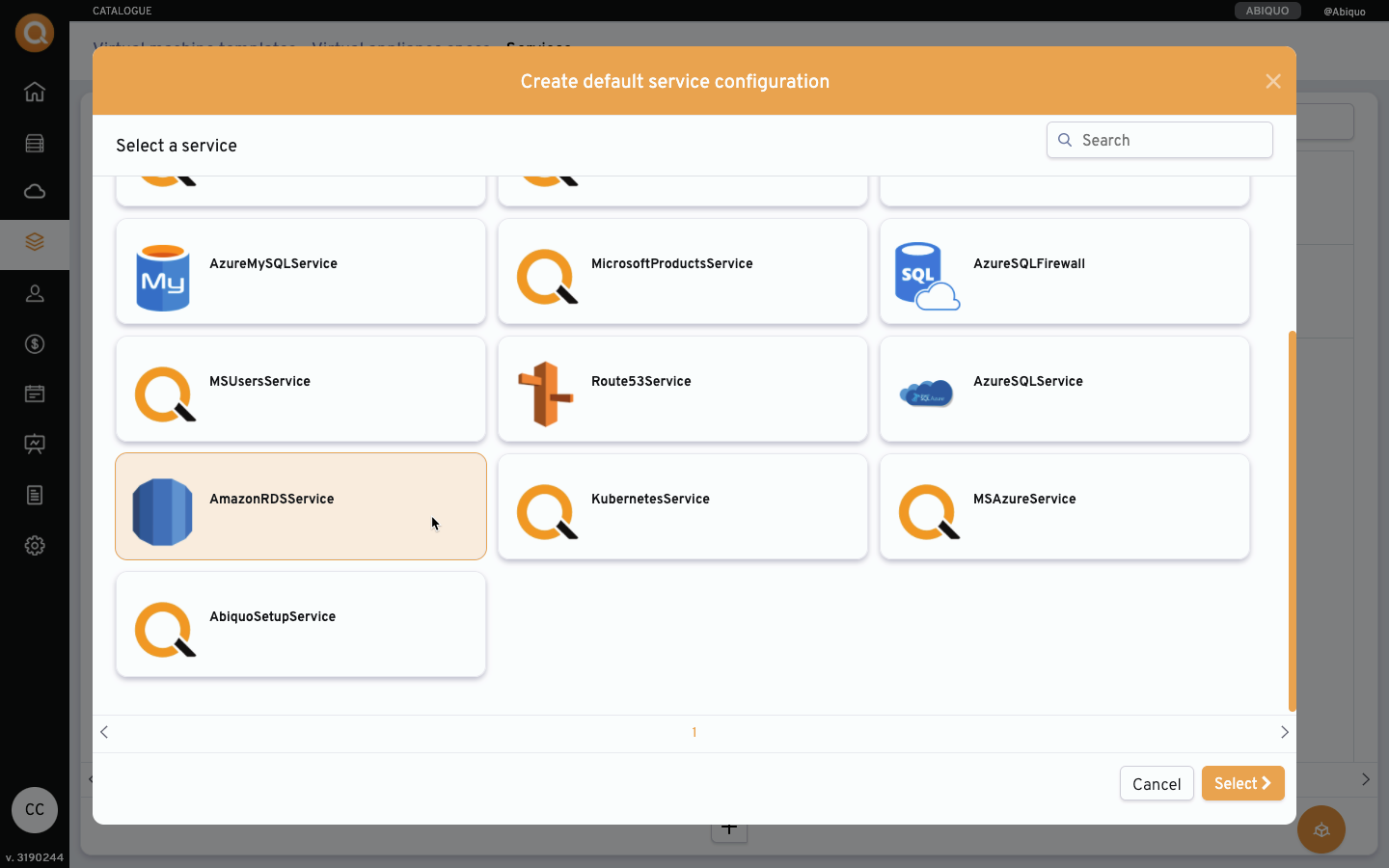The width and height of the screenshot is (1389, 868).
Task: Choose the AzureSQLService label
Action: (1027, 381)
